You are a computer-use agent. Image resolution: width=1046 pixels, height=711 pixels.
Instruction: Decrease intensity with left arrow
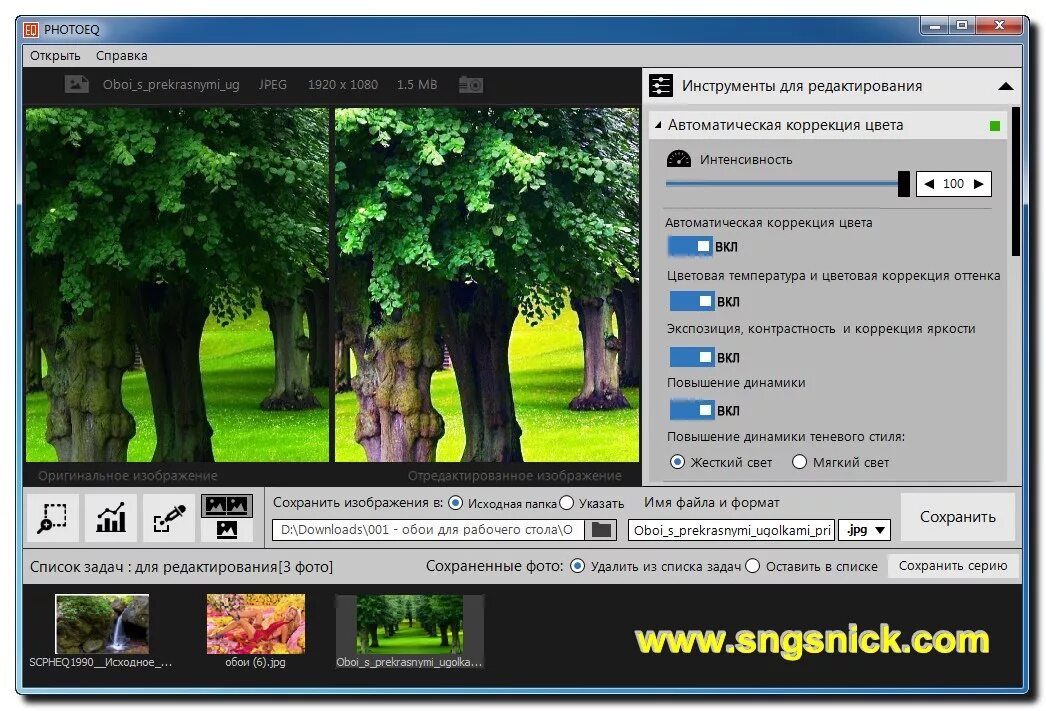pyautogui.click(x=929, y=184)
